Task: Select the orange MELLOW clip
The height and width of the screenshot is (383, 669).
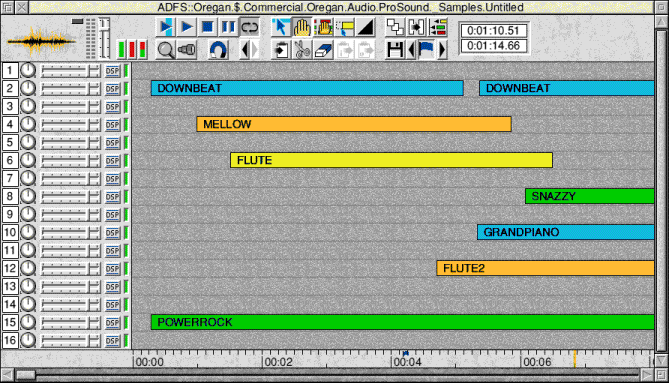Action: (354, 124)
